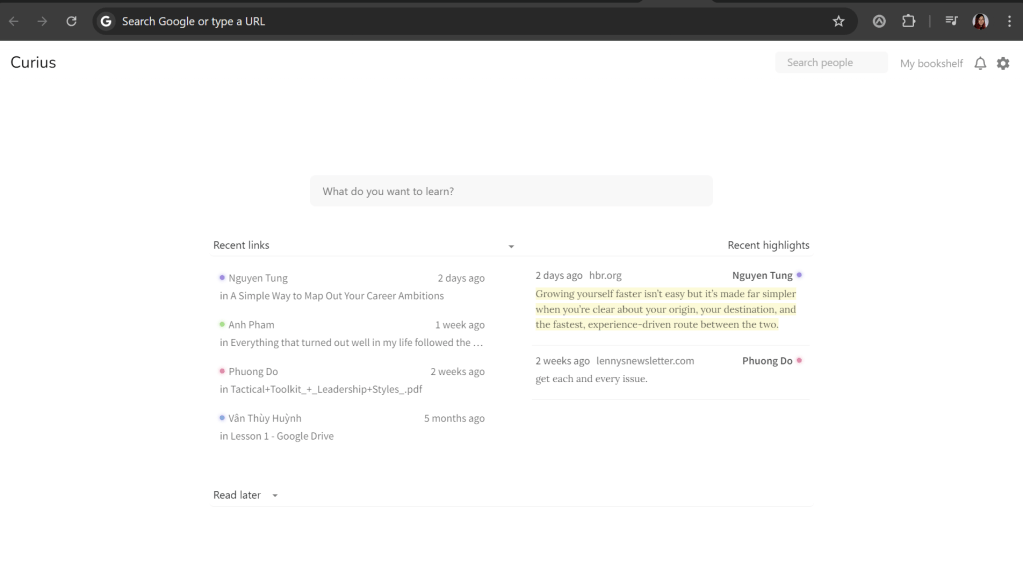Open 'Lesson 1 - Google Drive' link
This screenshot has width=1023, height=569.
click(x=282, y=436)
